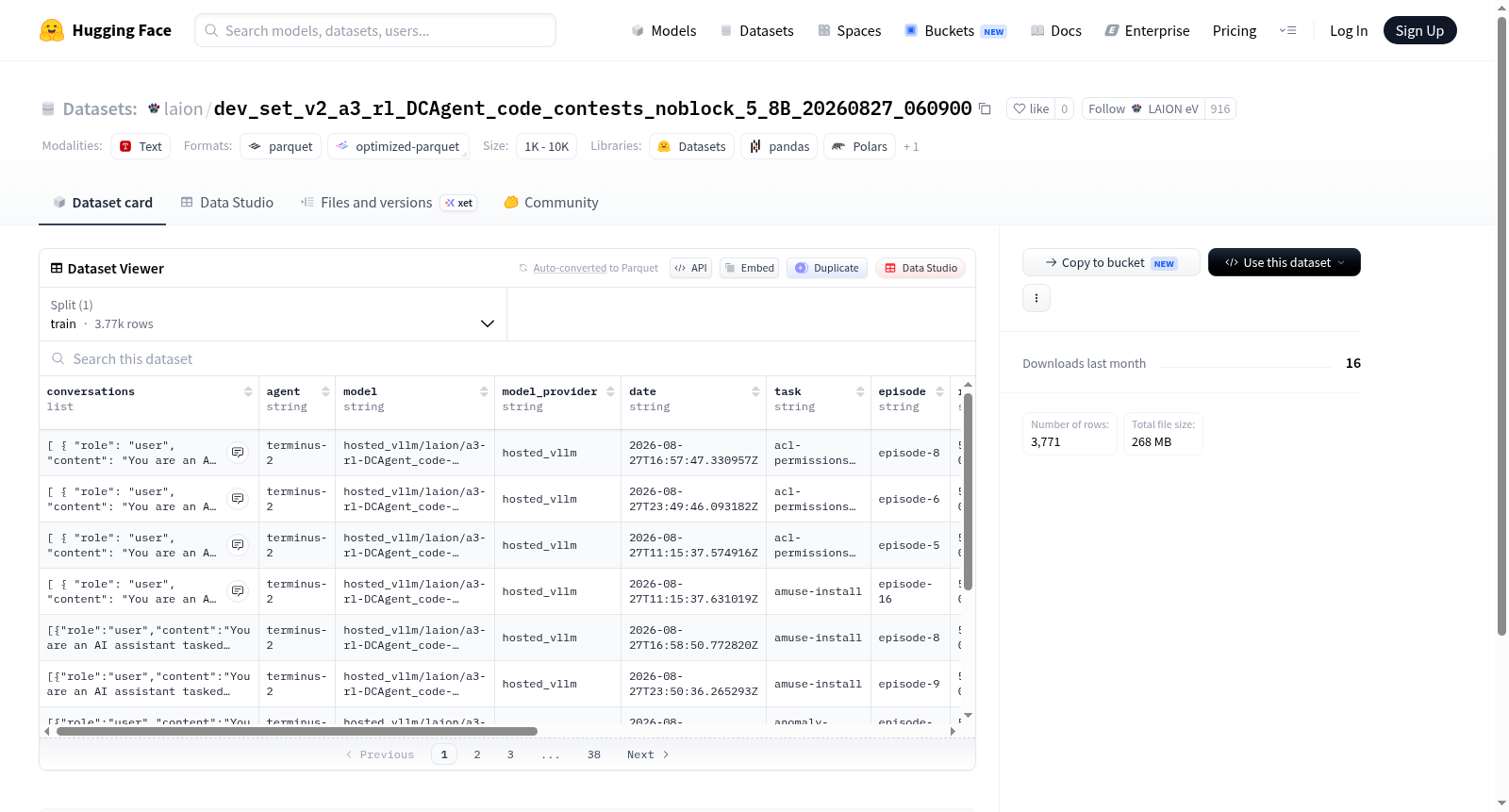This screenshot has height=812, width=1509.
Task: Jump to page 38 of the viewer
Action: (594, 754)
